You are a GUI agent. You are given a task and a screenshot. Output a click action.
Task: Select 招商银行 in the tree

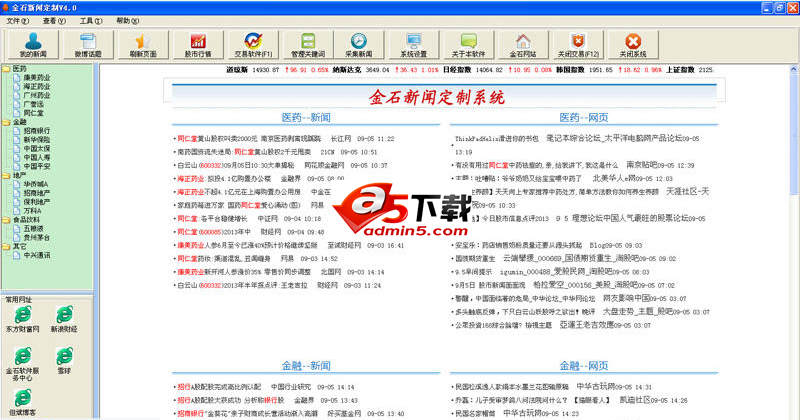tap(37, 131)
